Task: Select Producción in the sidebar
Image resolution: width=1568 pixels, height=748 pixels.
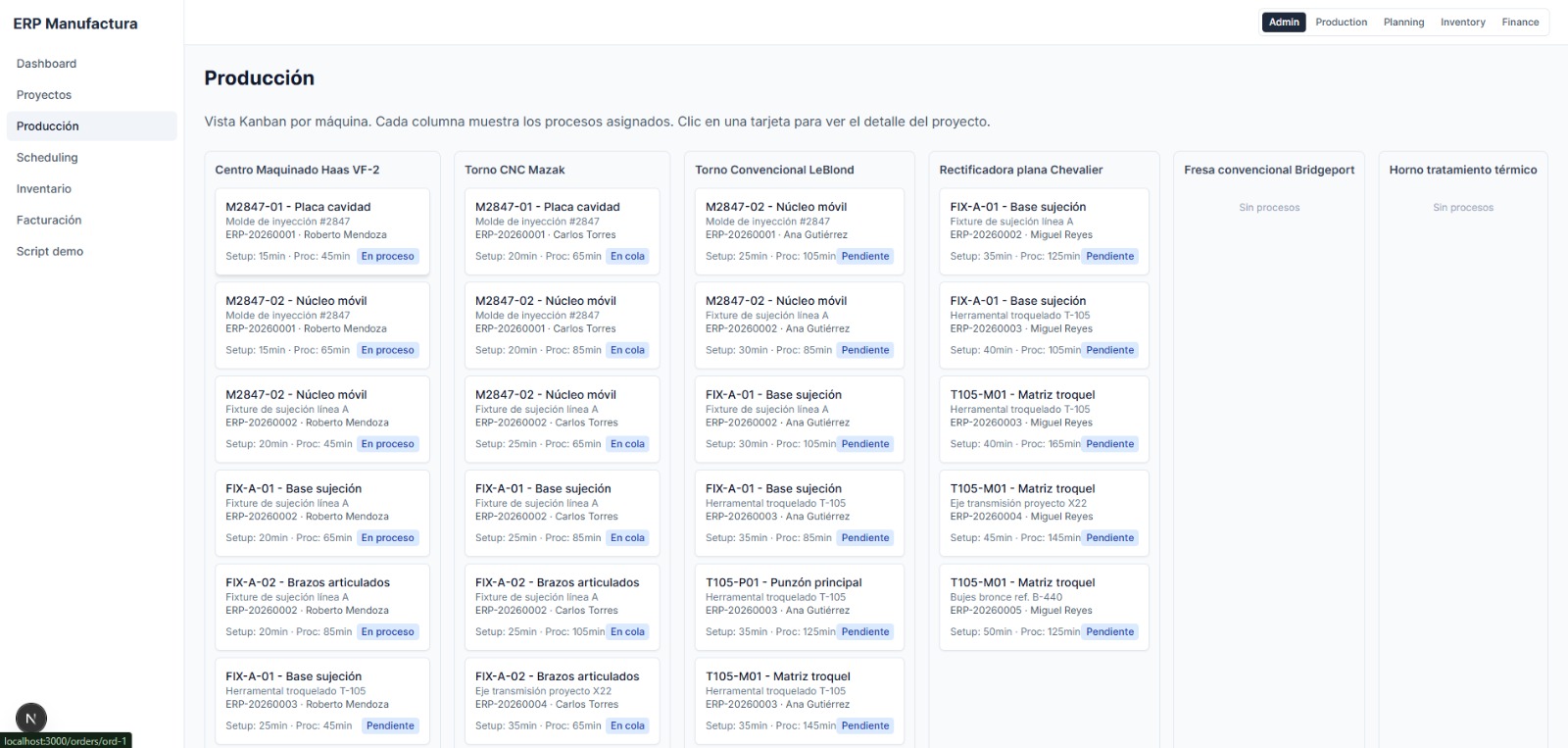Action: click(48, 126)
